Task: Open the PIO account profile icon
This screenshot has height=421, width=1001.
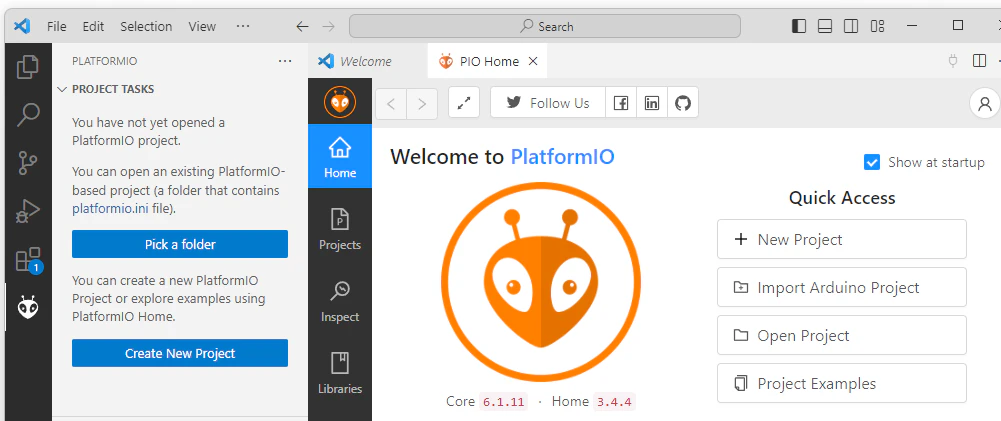Action: [984, 103]
